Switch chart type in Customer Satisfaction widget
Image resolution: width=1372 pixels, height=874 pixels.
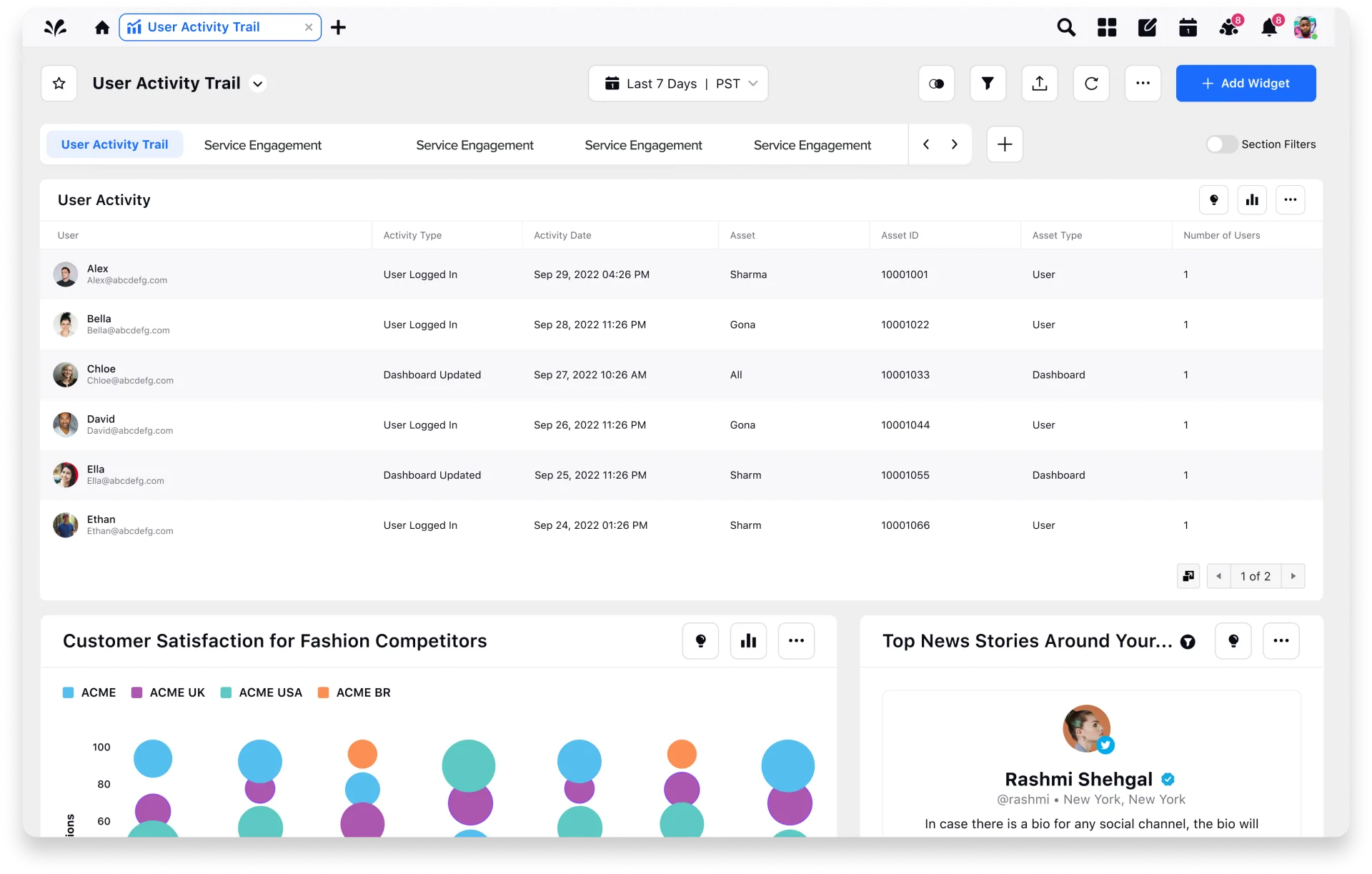point(748,641)
